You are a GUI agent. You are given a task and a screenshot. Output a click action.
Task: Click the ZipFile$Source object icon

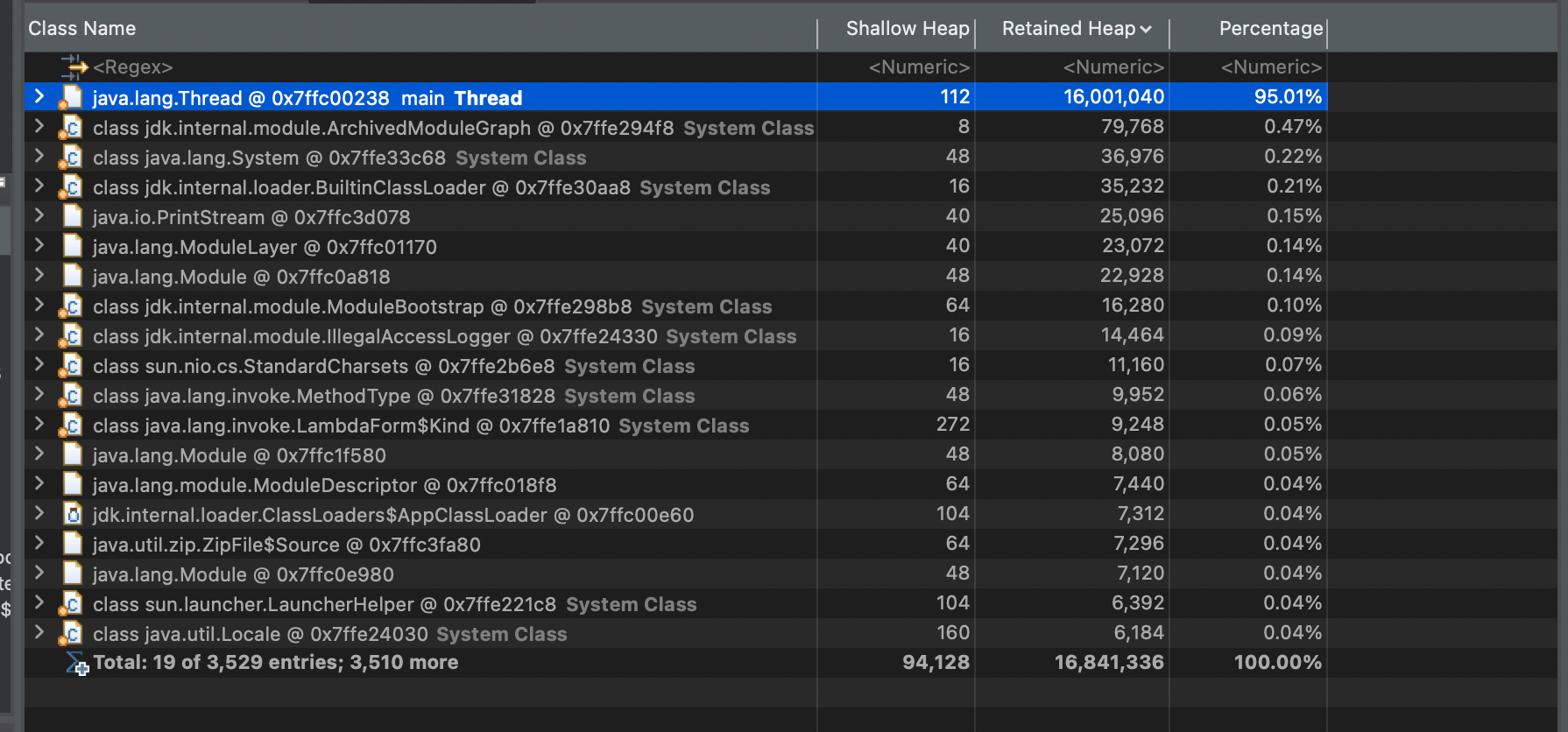[73, 545]
